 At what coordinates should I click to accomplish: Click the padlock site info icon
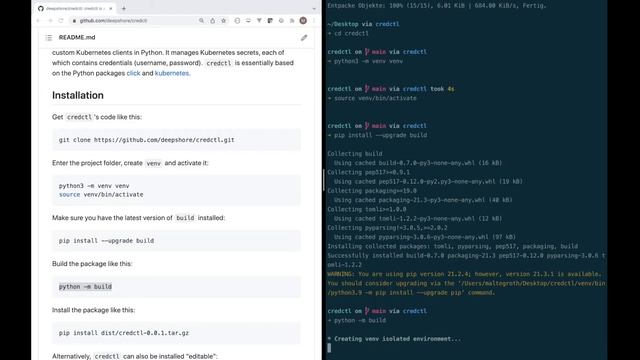tap(74, 20)
